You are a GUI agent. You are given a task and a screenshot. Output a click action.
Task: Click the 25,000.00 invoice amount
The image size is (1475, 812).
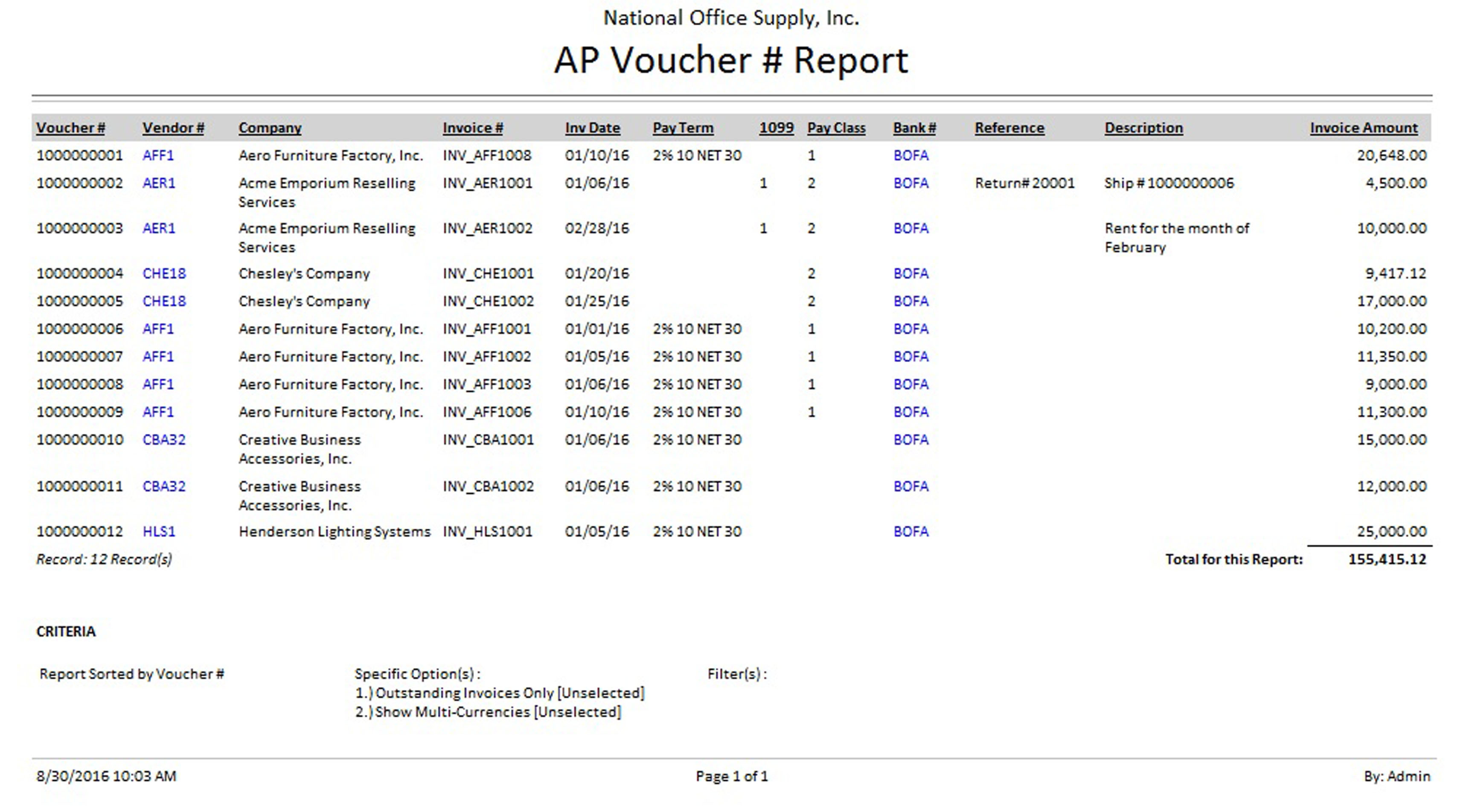tap(1391, 531)
